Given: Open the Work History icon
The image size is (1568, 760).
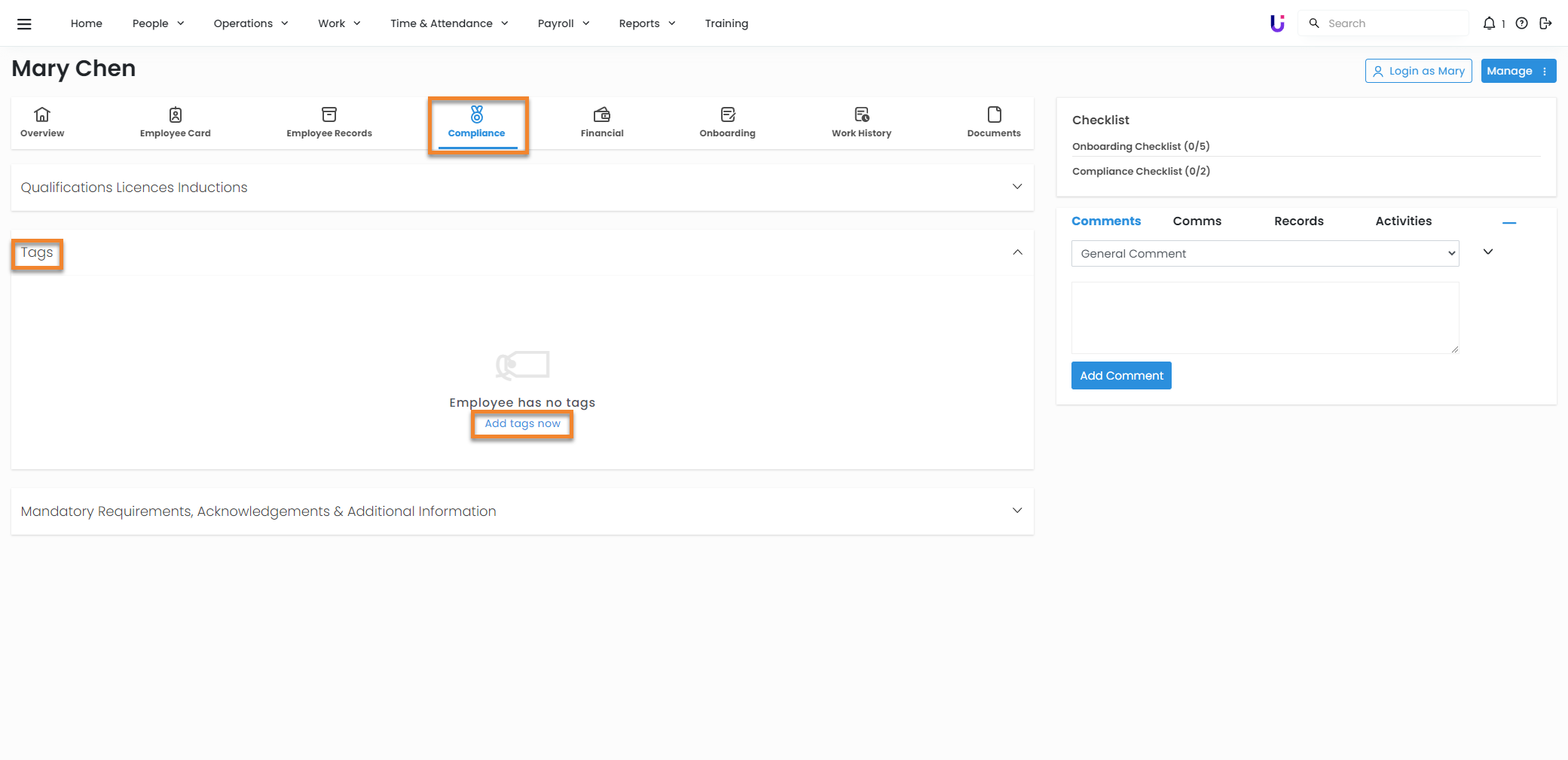Looking at the screenshot, I should (x=861, y=114).
